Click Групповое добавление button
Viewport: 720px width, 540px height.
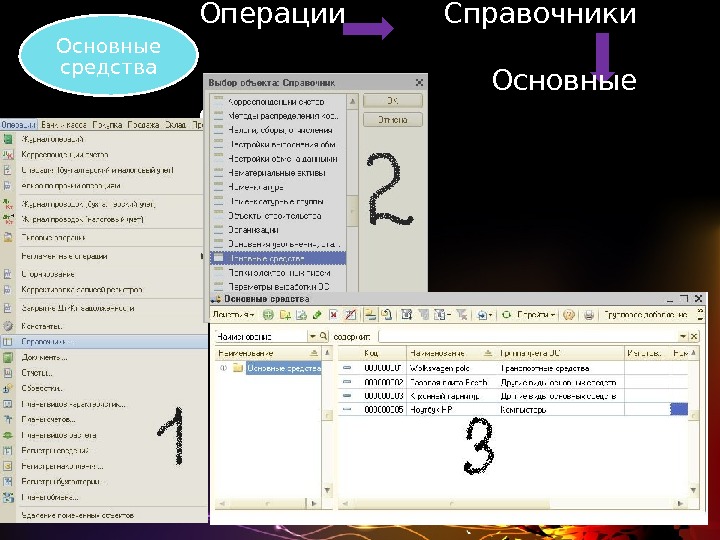coord(646,315)
